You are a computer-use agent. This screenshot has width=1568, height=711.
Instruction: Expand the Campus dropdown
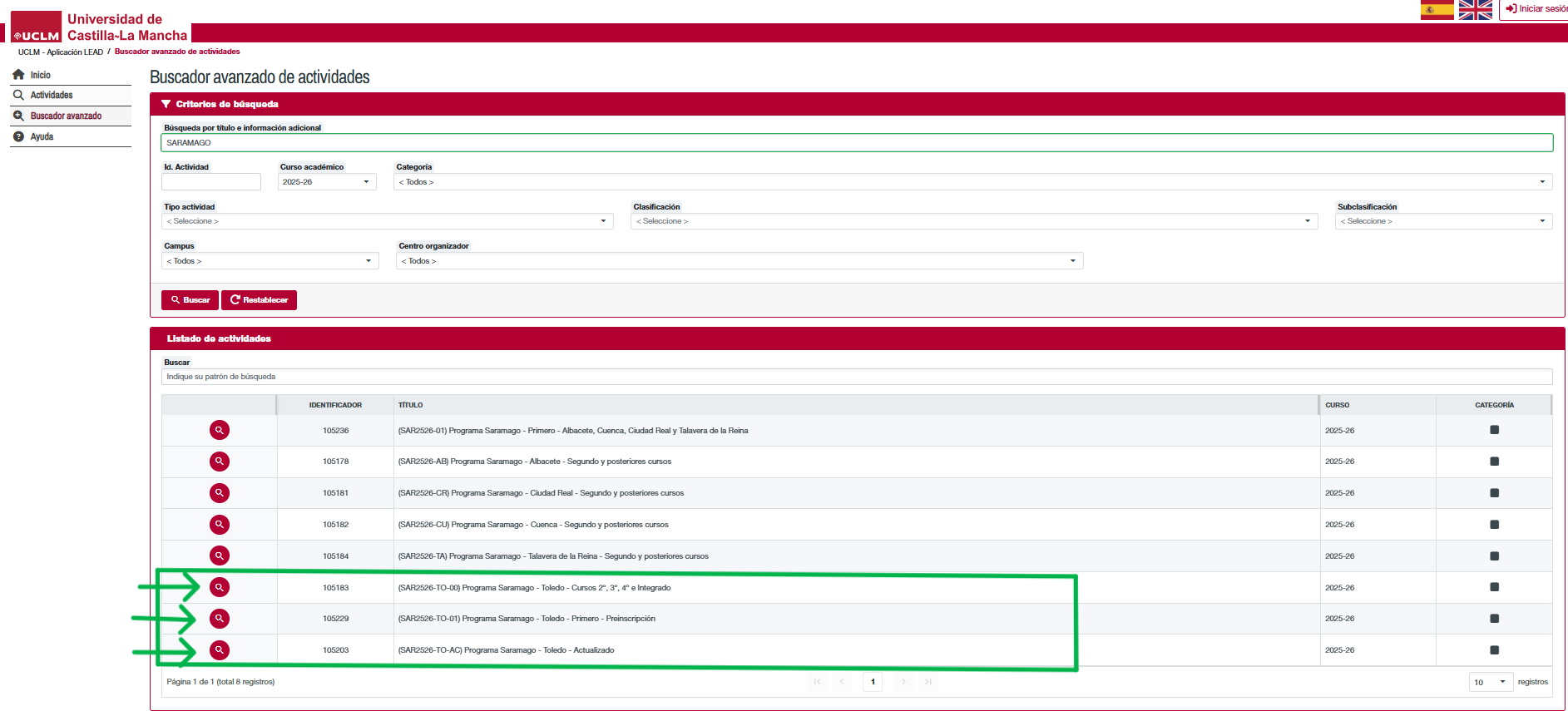click(x=270, y=261)
